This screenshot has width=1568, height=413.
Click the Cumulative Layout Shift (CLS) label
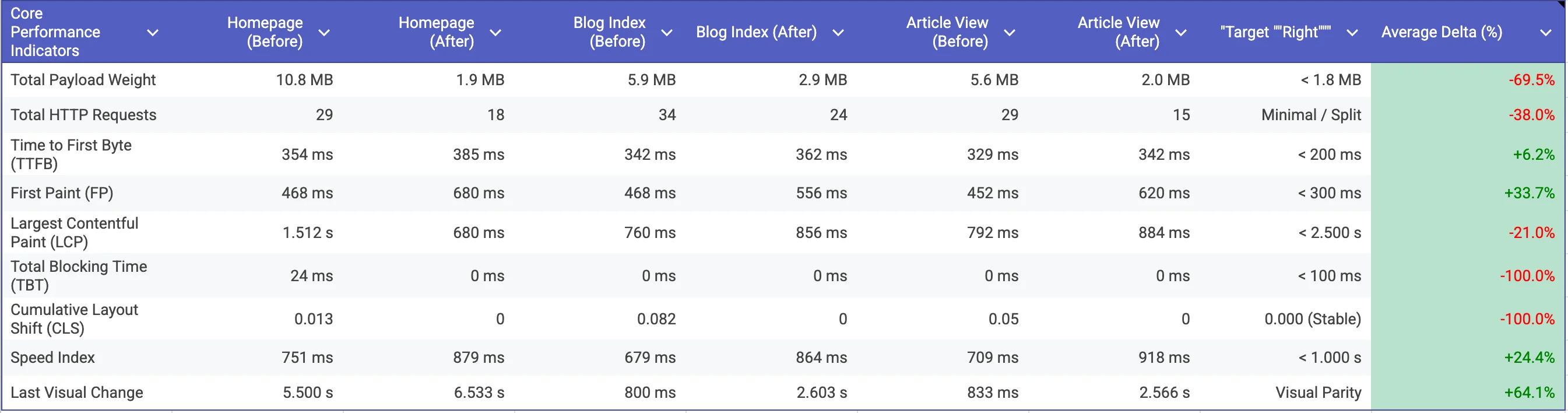75,318
